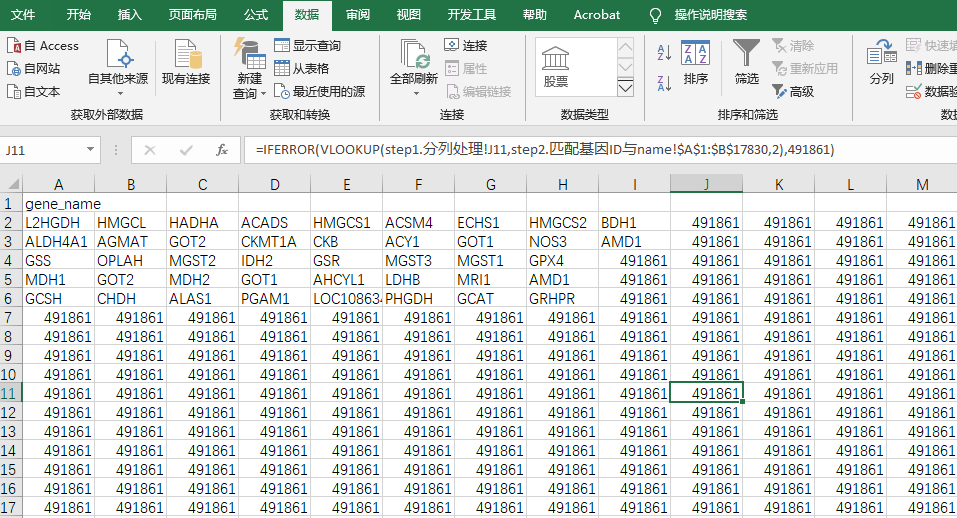This screenshot has height=518, width=957.
Task: Open 自其他来源 (from other sources) menu
Action: 118,67
